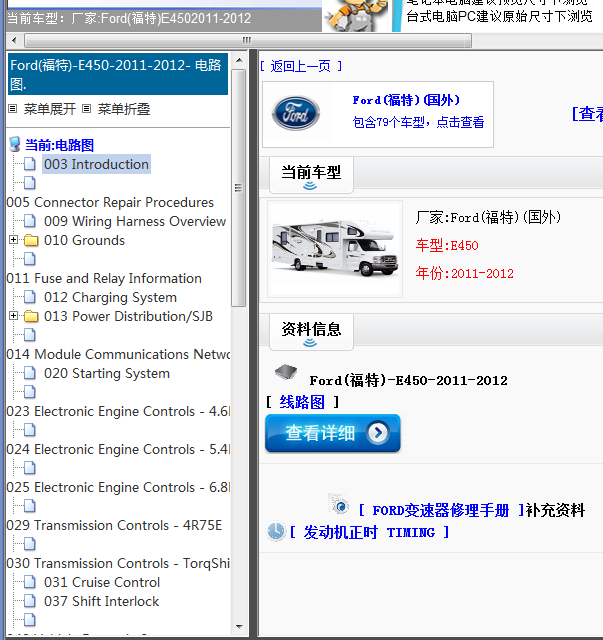
Task: Click the mechanic cartoon icon in header
Action: click(356, 16)
